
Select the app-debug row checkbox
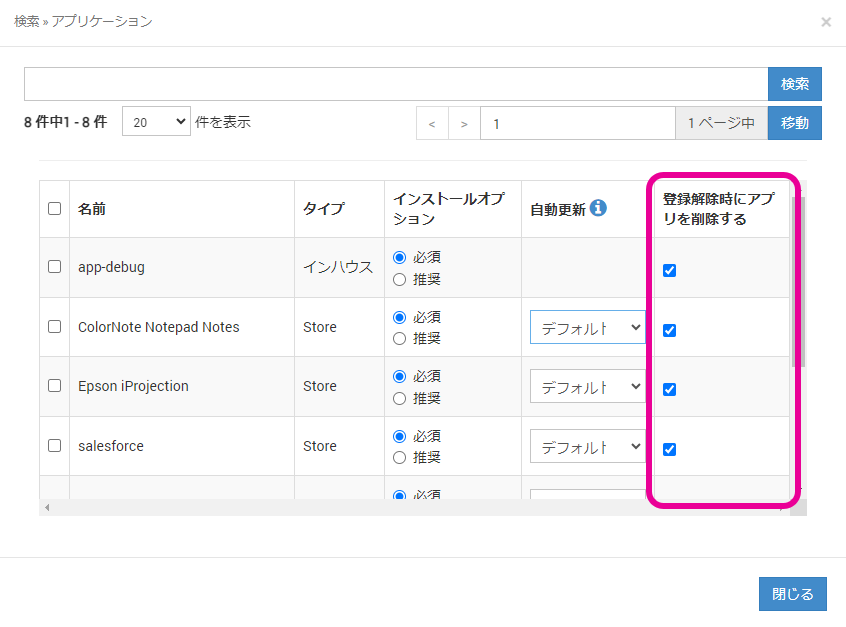pyautogui.click(x=55, y=267)
